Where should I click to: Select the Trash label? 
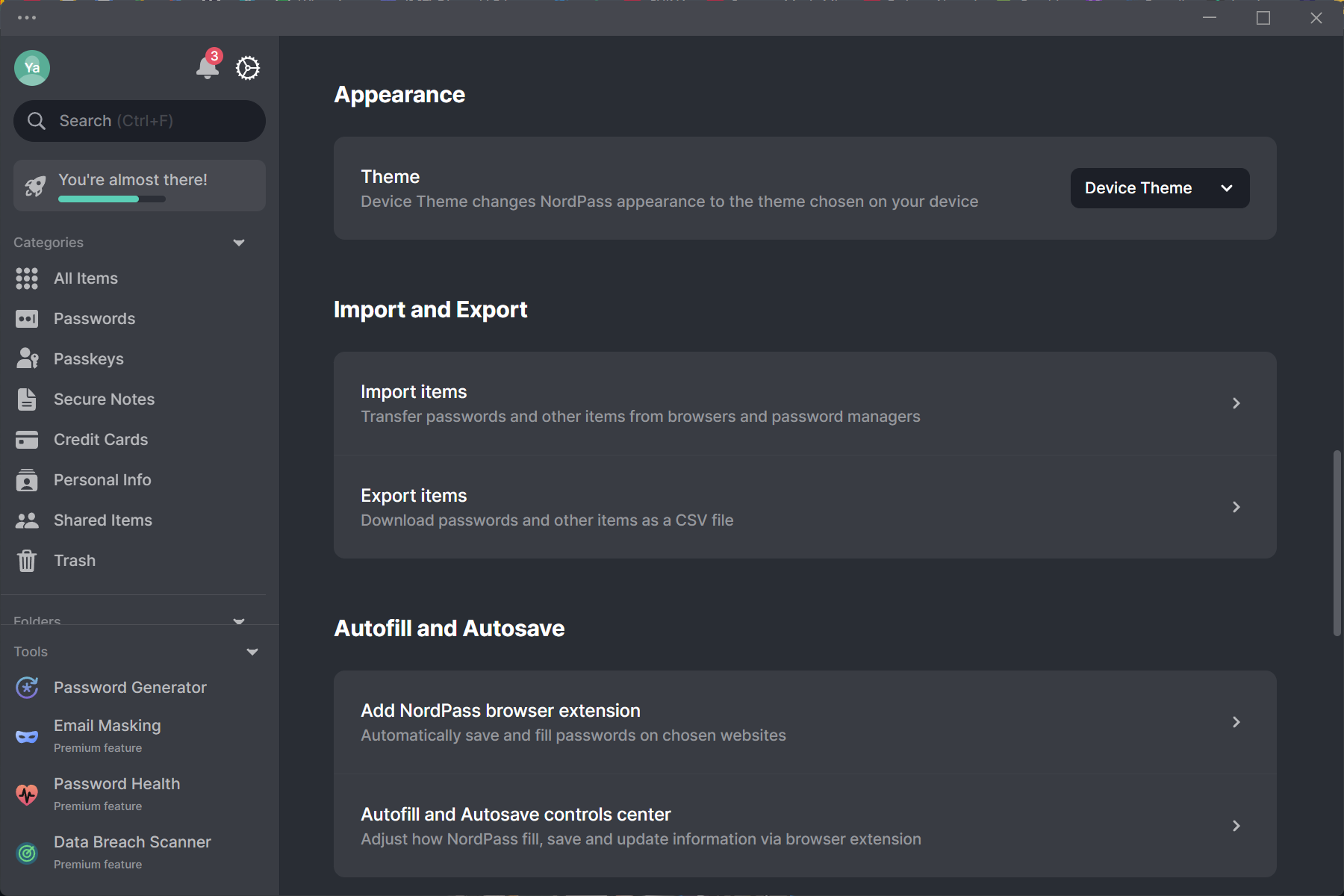tap(75, 561)
